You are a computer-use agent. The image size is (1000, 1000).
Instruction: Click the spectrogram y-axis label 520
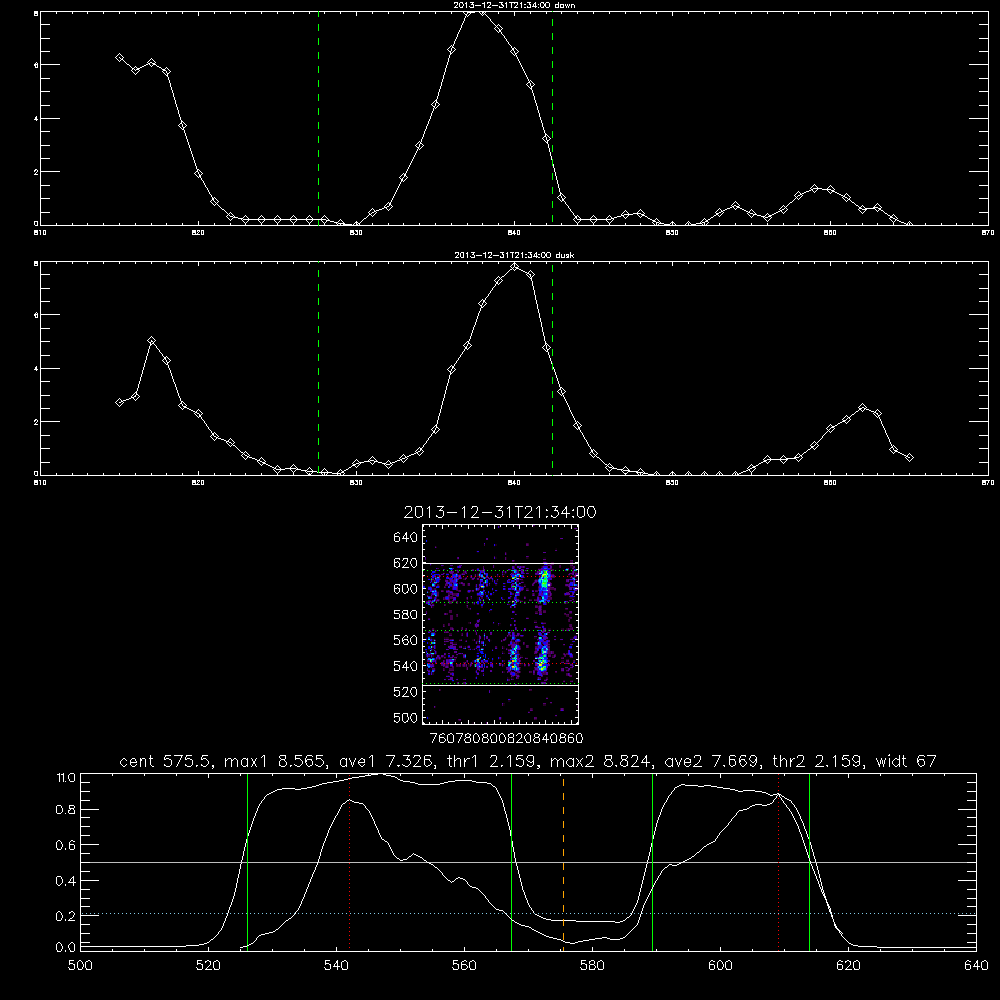[x=406, y=692]
